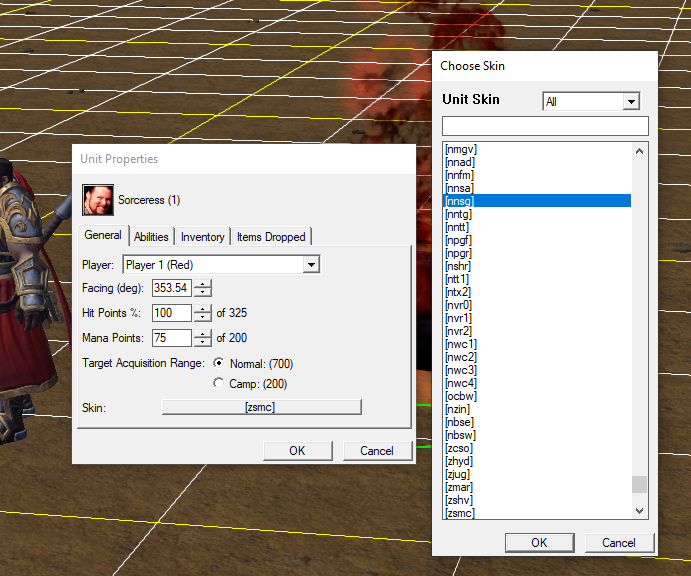Expand the Player 1 (Red) dropdown
691x576 pixels.
[x=312, y=265]
